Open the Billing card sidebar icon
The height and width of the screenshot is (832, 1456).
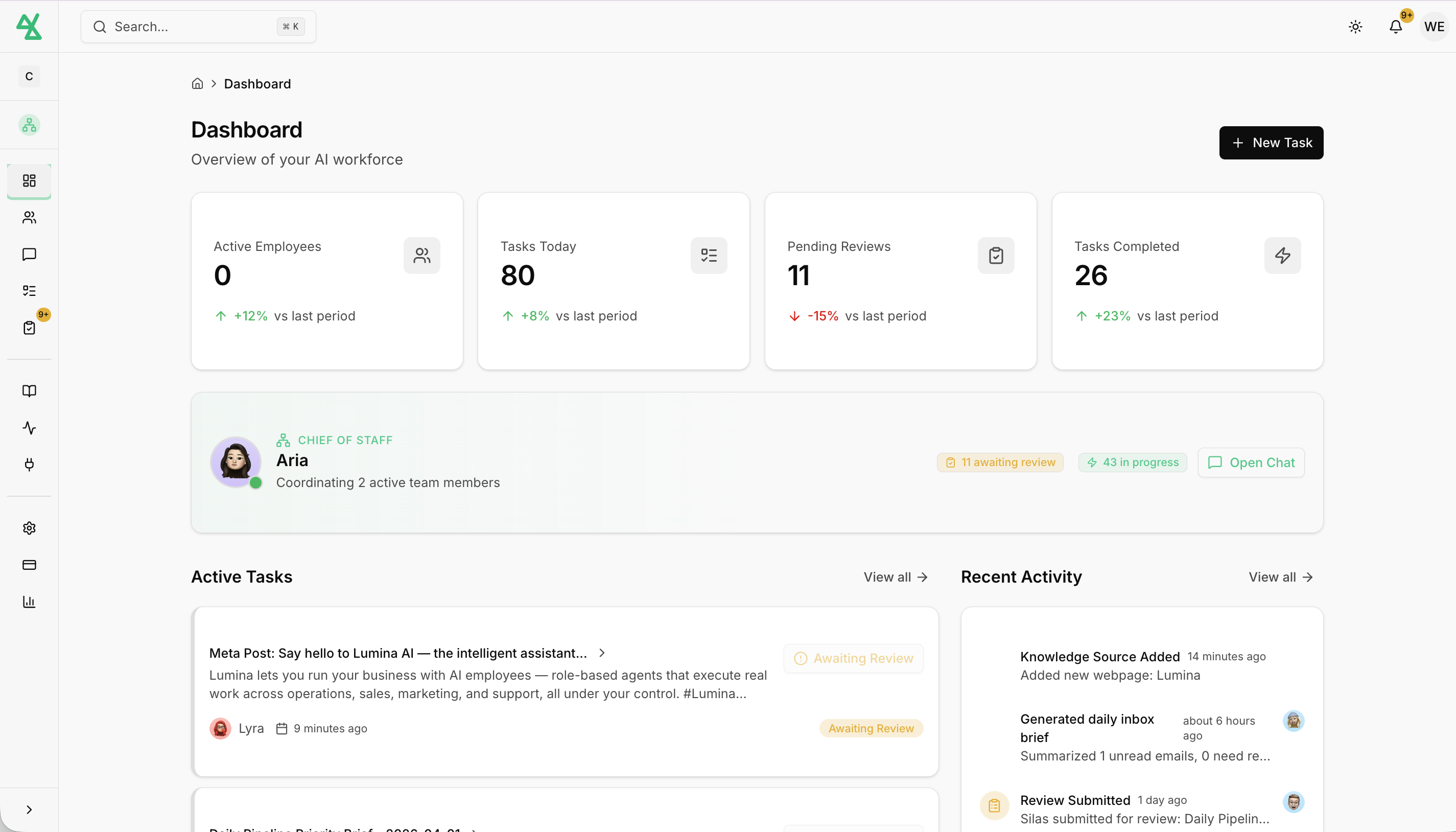click(x=29, y=565)
